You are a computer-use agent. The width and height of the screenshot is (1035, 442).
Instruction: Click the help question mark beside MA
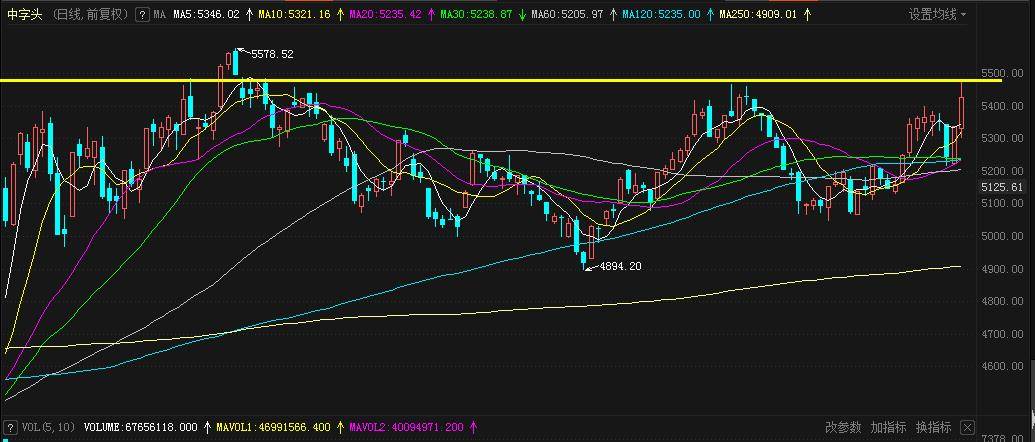pos(142,15)
